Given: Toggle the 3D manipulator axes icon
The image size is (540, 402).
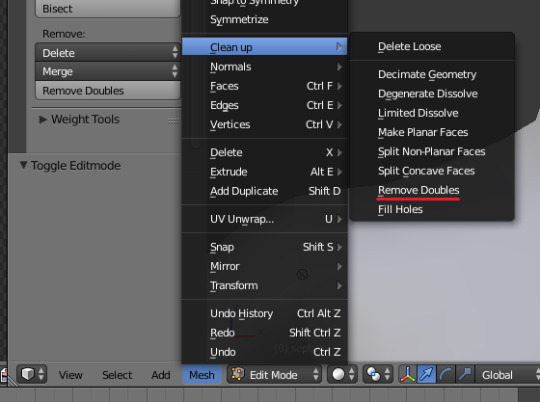Looking at the screenshot, I should pos(407,374).
